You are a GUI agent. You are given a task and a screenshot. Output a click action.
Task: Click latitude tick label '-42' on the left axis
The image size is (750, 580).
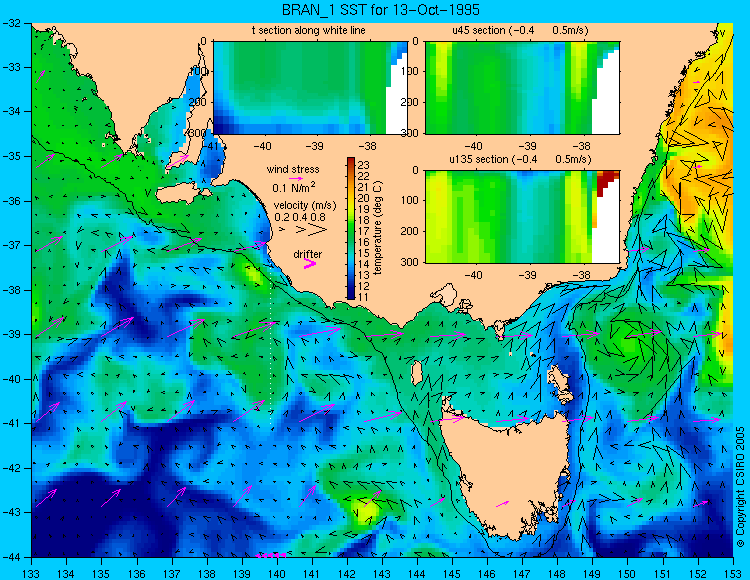tap(11, 468)
